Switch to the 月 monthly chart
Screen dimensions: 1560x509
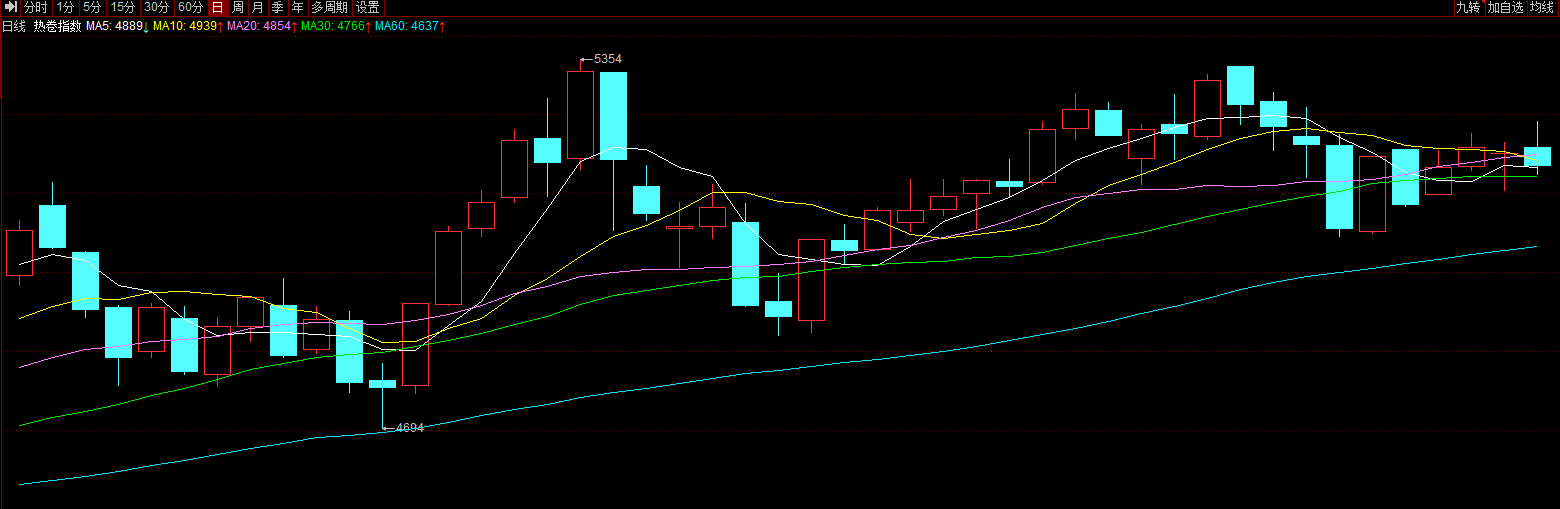pos(258,7)
